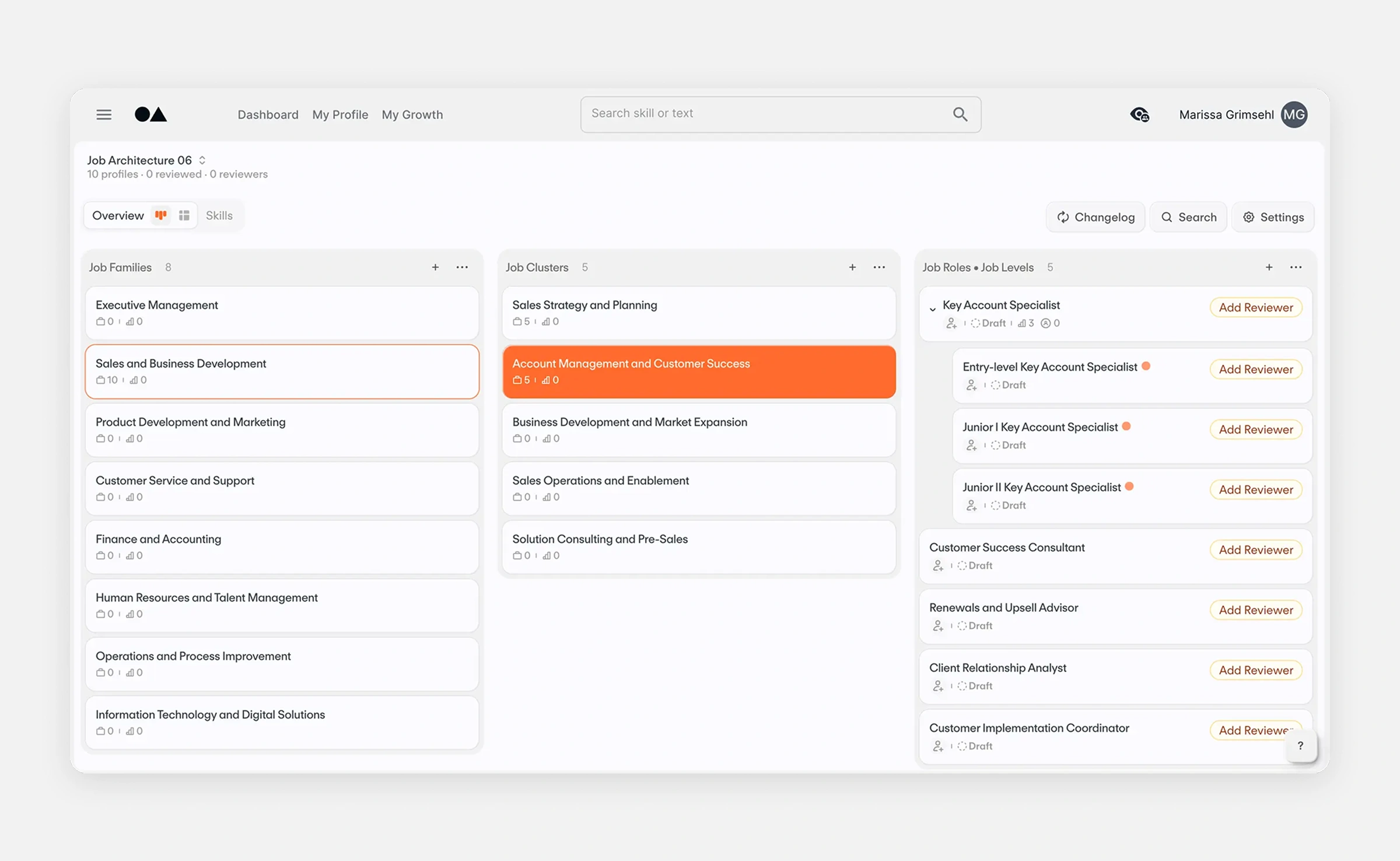Viewport: 1400px width, 861px height.
Task: Click assign-person icon under Renewals and Upsell Advisor
Action: [x=938, y=625]
